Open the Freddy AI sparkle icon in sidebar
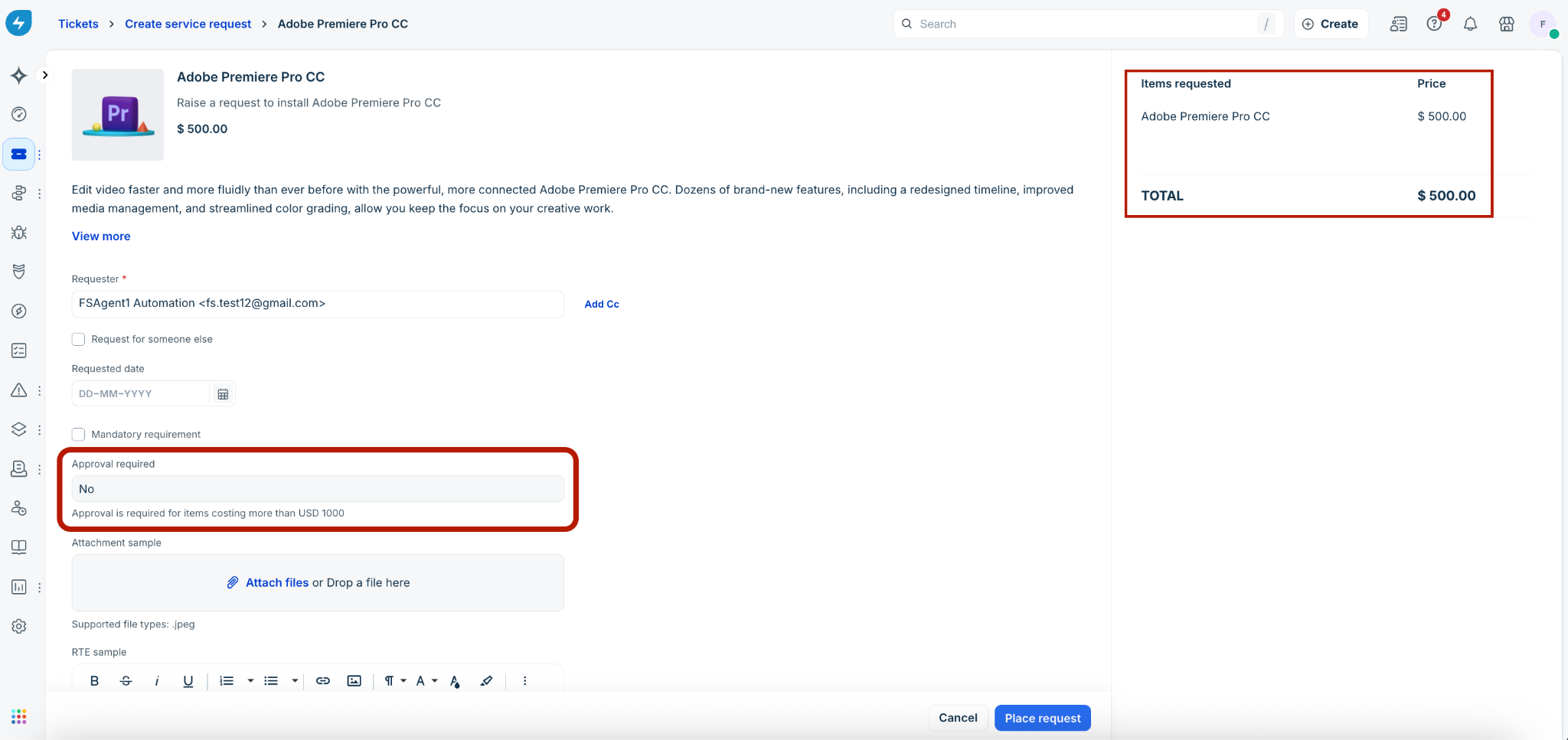Viewport: 1568px width, 740px height. coord(19,75)
